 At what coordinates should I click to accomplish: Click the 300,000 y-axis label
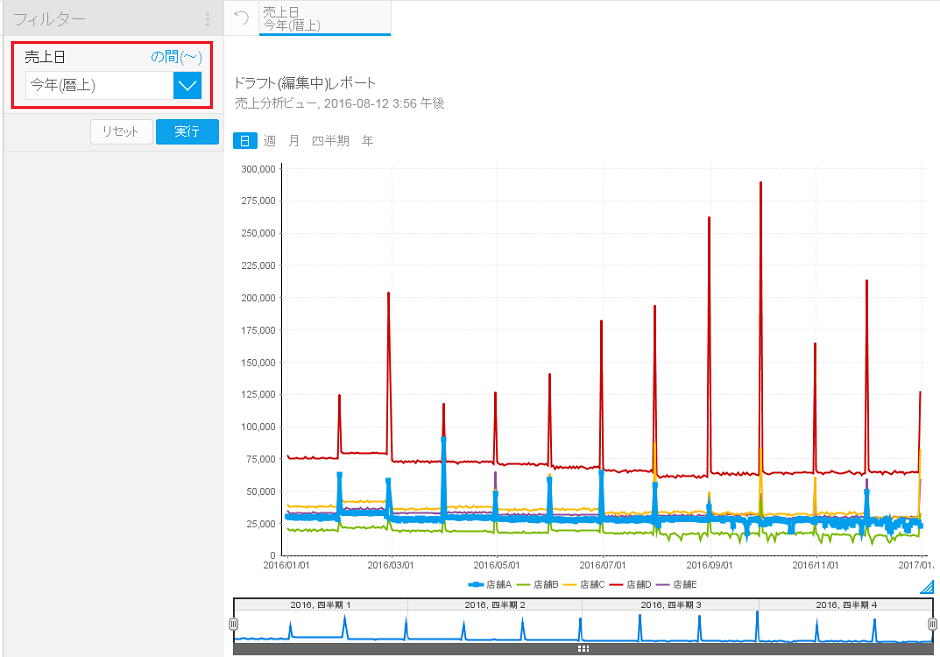258,169
